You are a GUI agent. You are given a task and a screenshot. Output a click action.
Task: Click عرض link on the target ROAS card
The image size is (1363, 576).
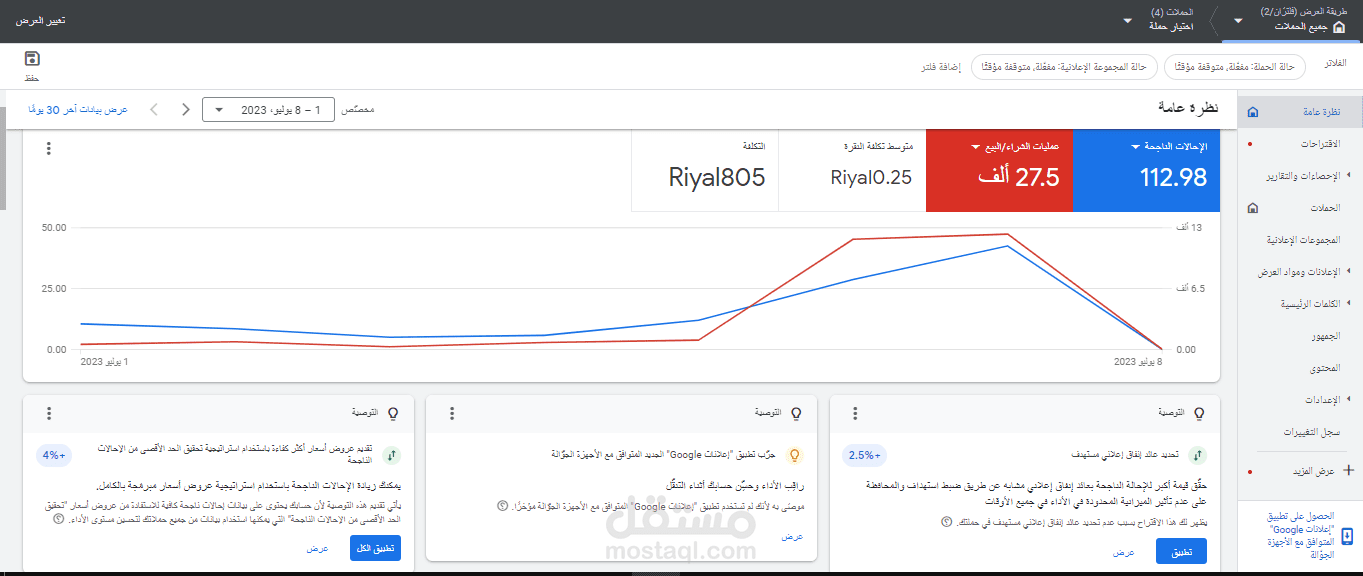coord(1122,552)
